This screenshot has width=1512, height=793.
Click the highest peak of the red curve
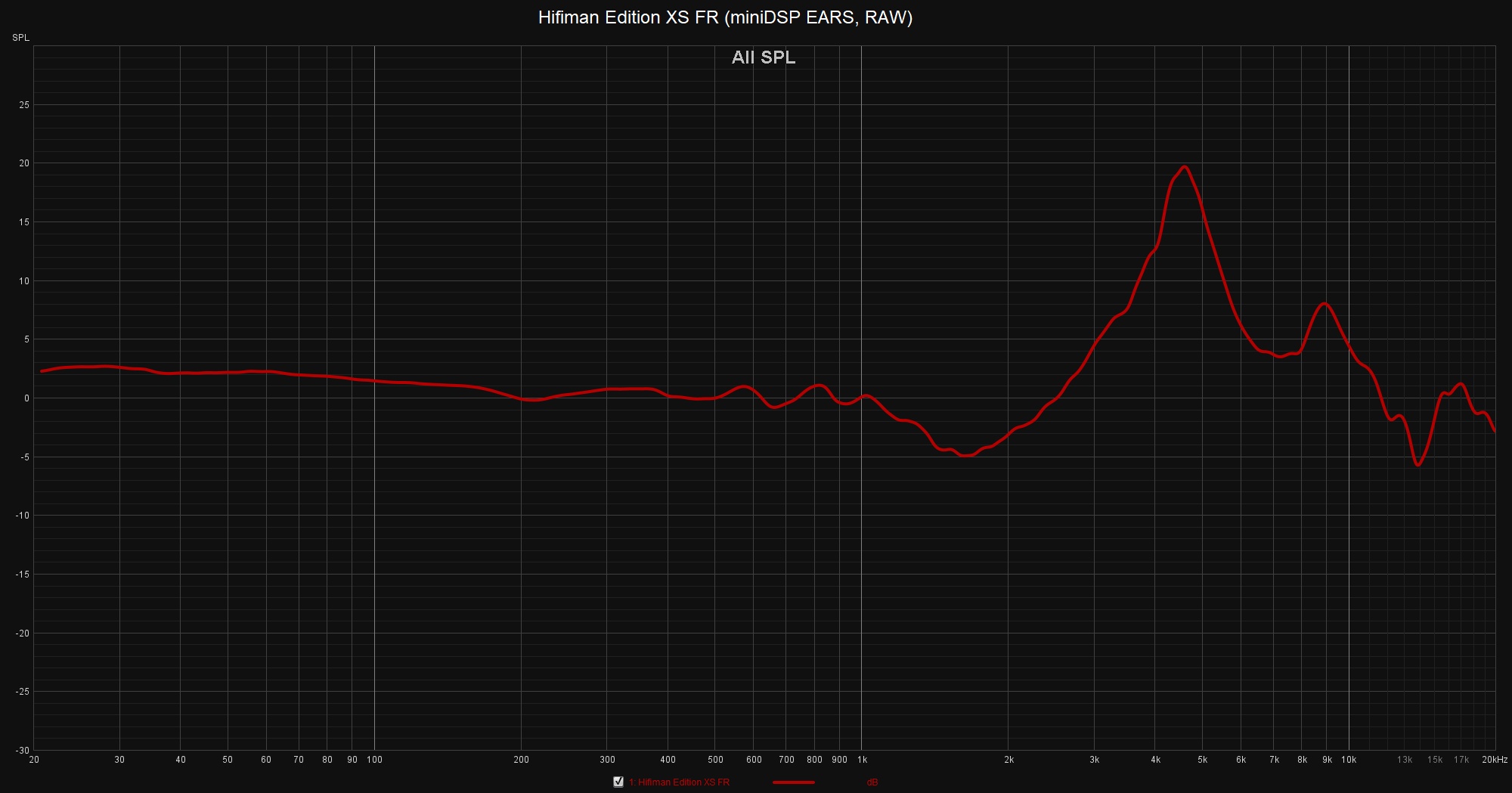click(x=1184, y=167)
